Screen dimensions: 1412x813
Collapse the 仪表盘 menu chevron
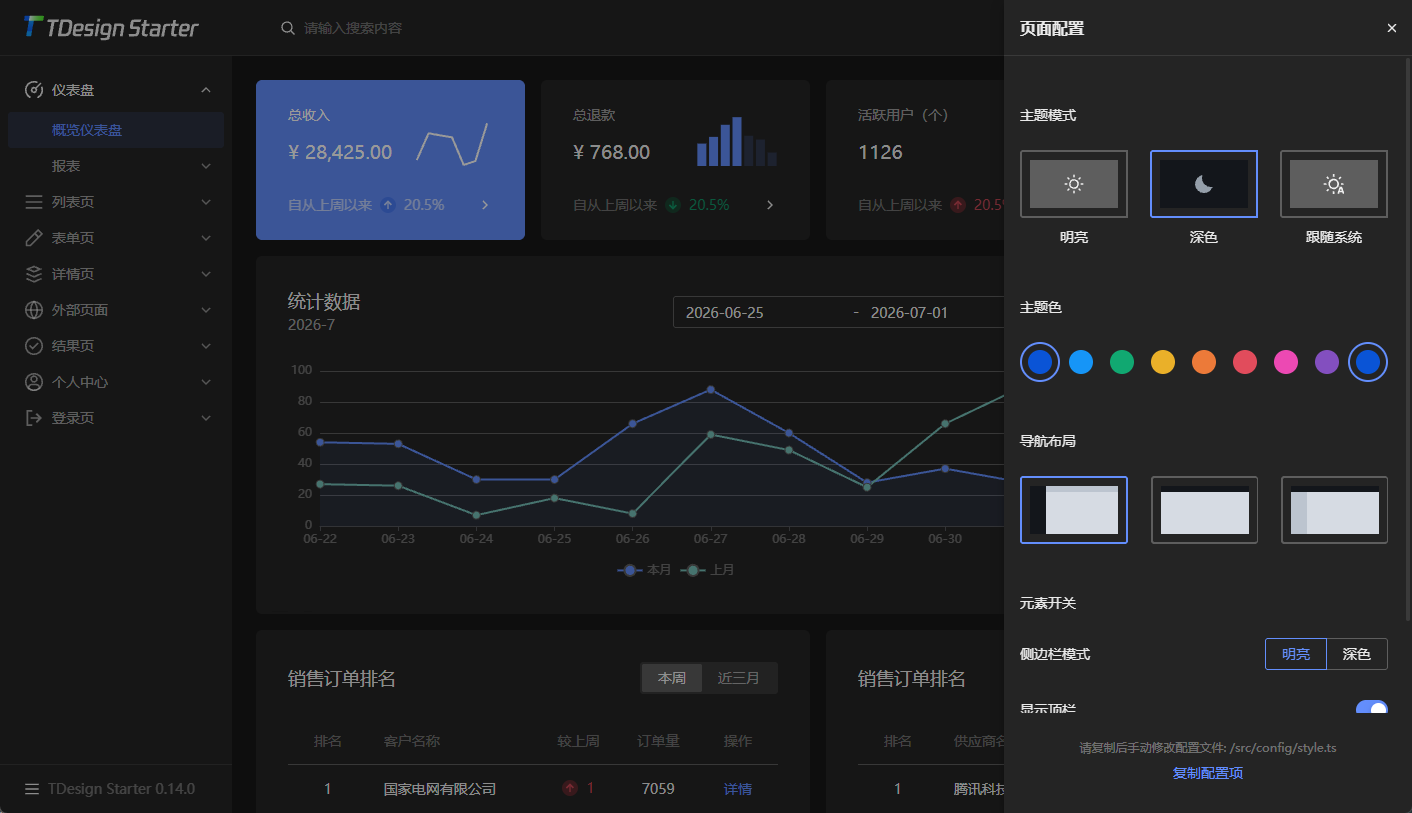tap(206, 90)
